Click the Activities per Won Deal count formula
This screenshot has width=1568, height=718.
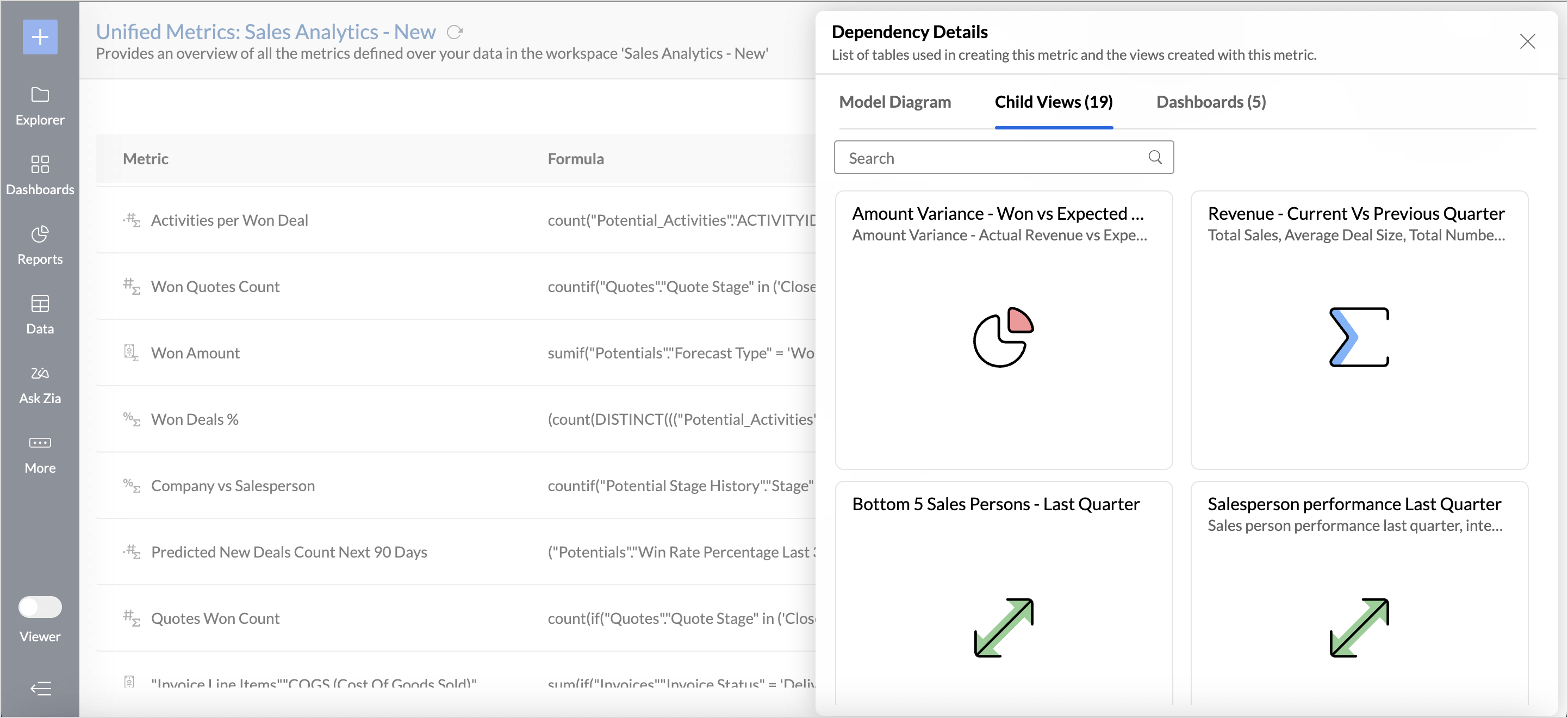pyautogui.click(x=682, y=220)
